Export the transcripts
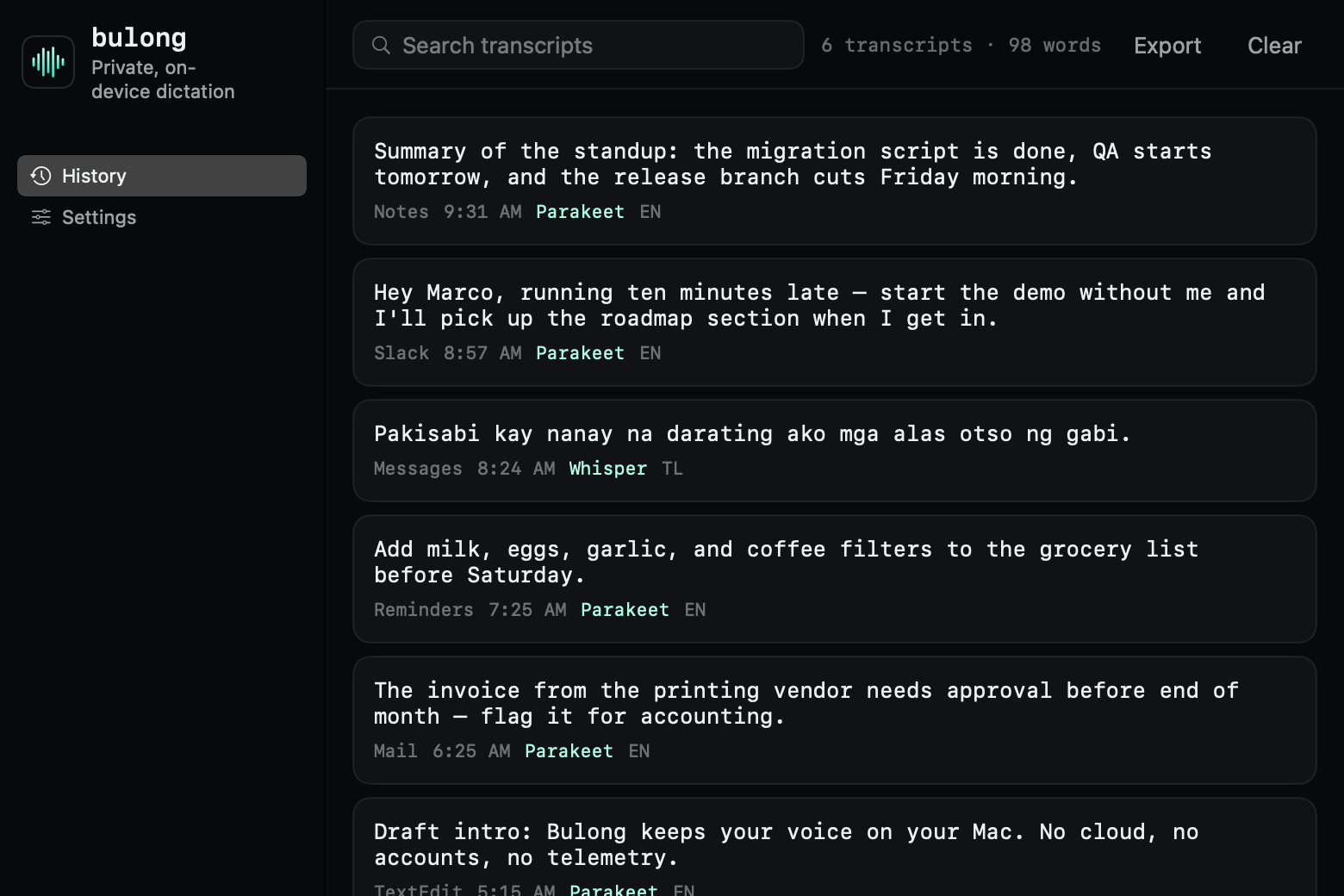Screen dimensions: 1344x896 coord(1167,46)
